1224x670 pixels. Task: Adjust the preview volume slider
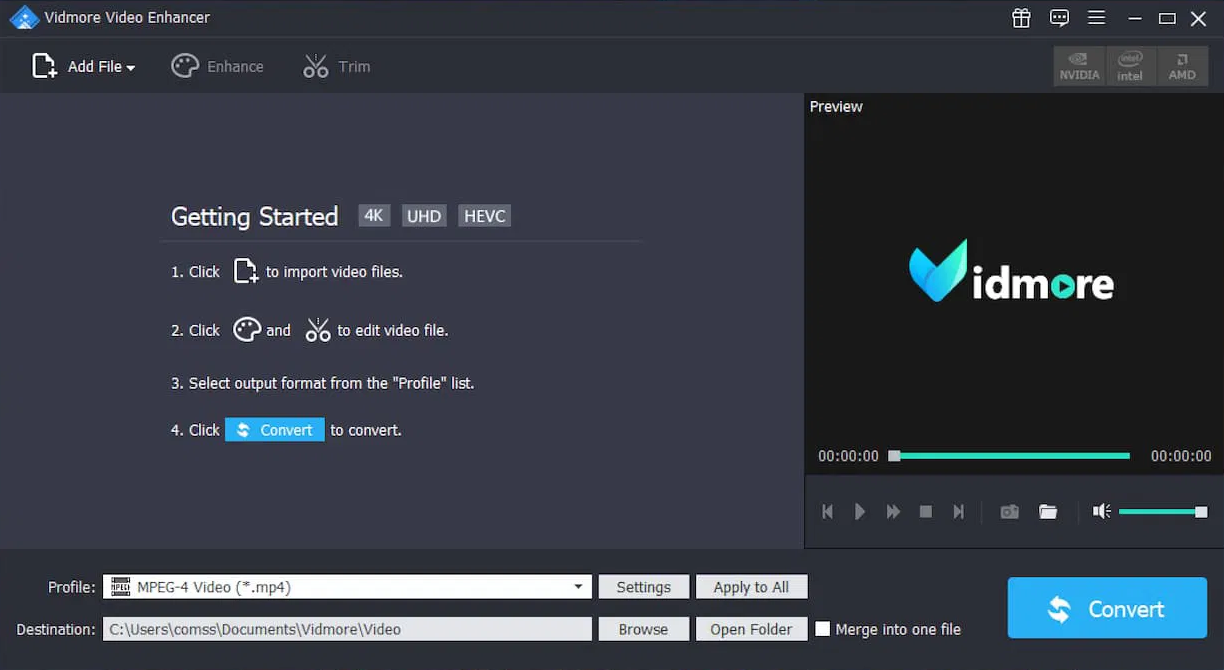(1163, 512)
